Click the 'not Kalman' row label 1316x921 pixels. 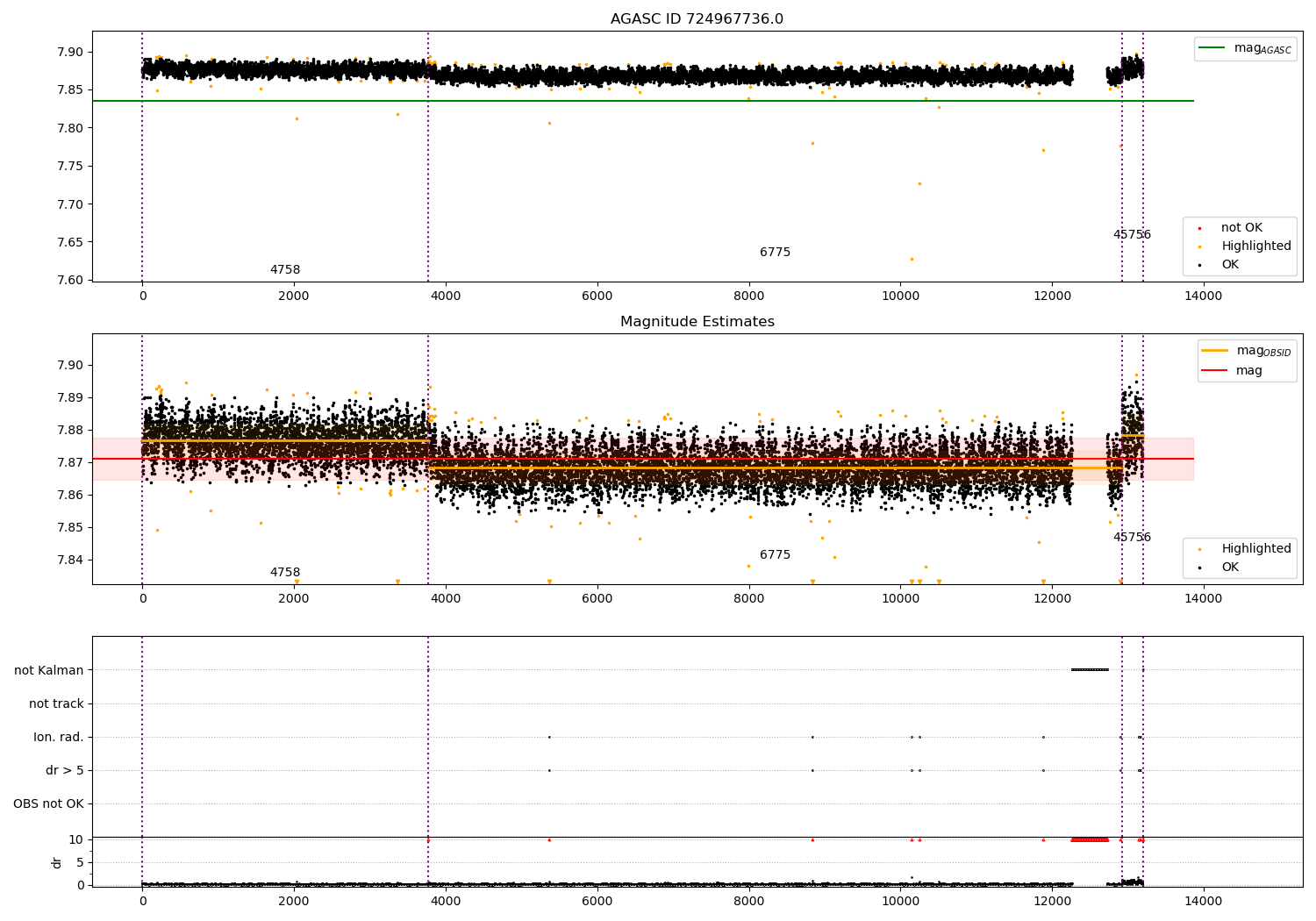[49, 670]
